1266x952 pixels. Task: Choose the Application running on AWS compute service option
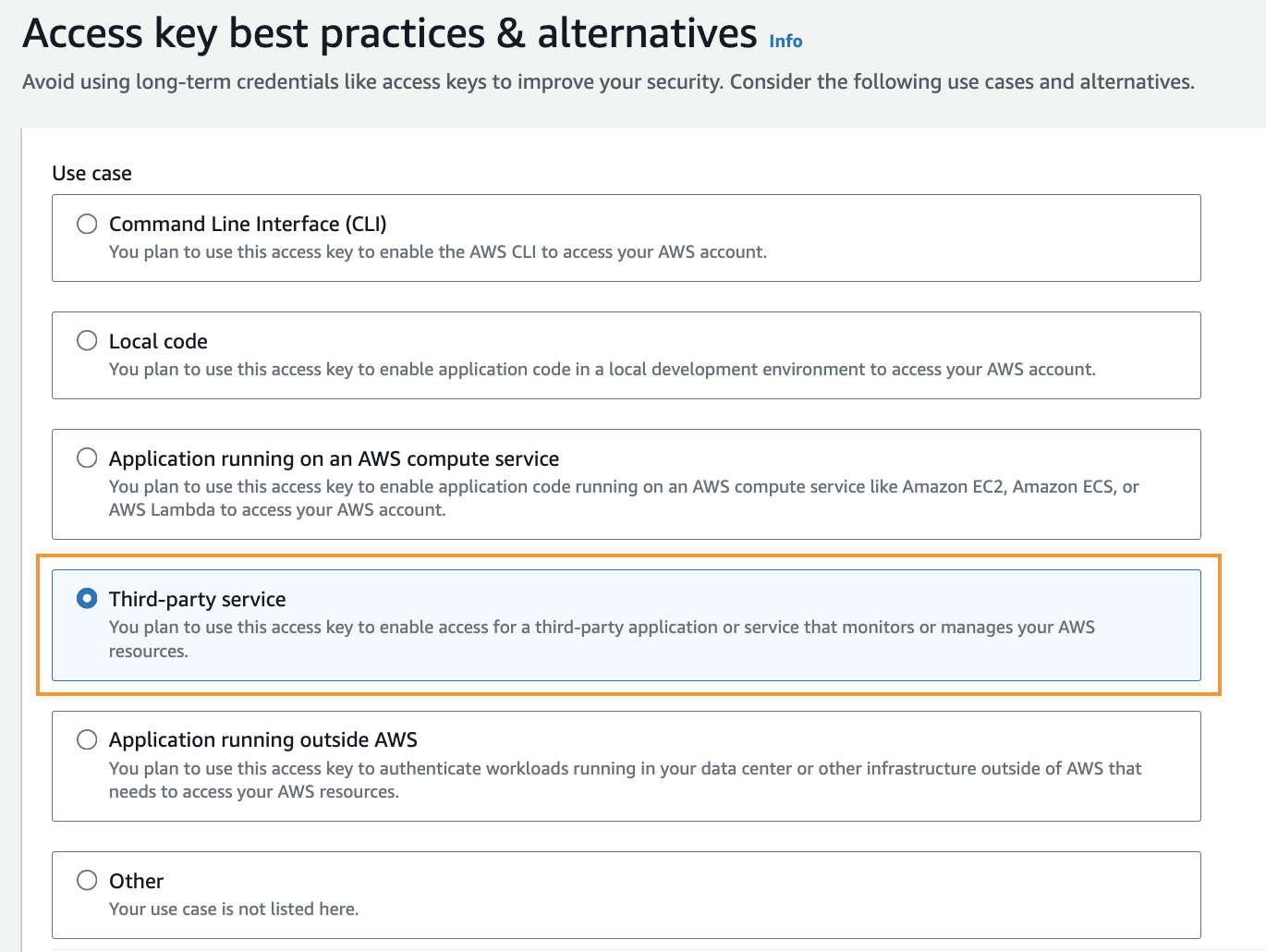pos(86,458)
